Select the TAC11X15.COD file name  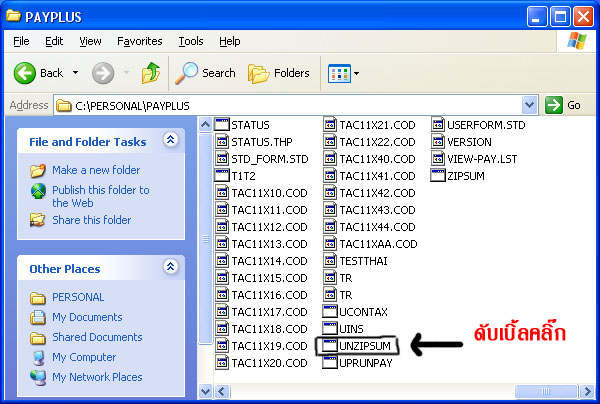point(269,278)
